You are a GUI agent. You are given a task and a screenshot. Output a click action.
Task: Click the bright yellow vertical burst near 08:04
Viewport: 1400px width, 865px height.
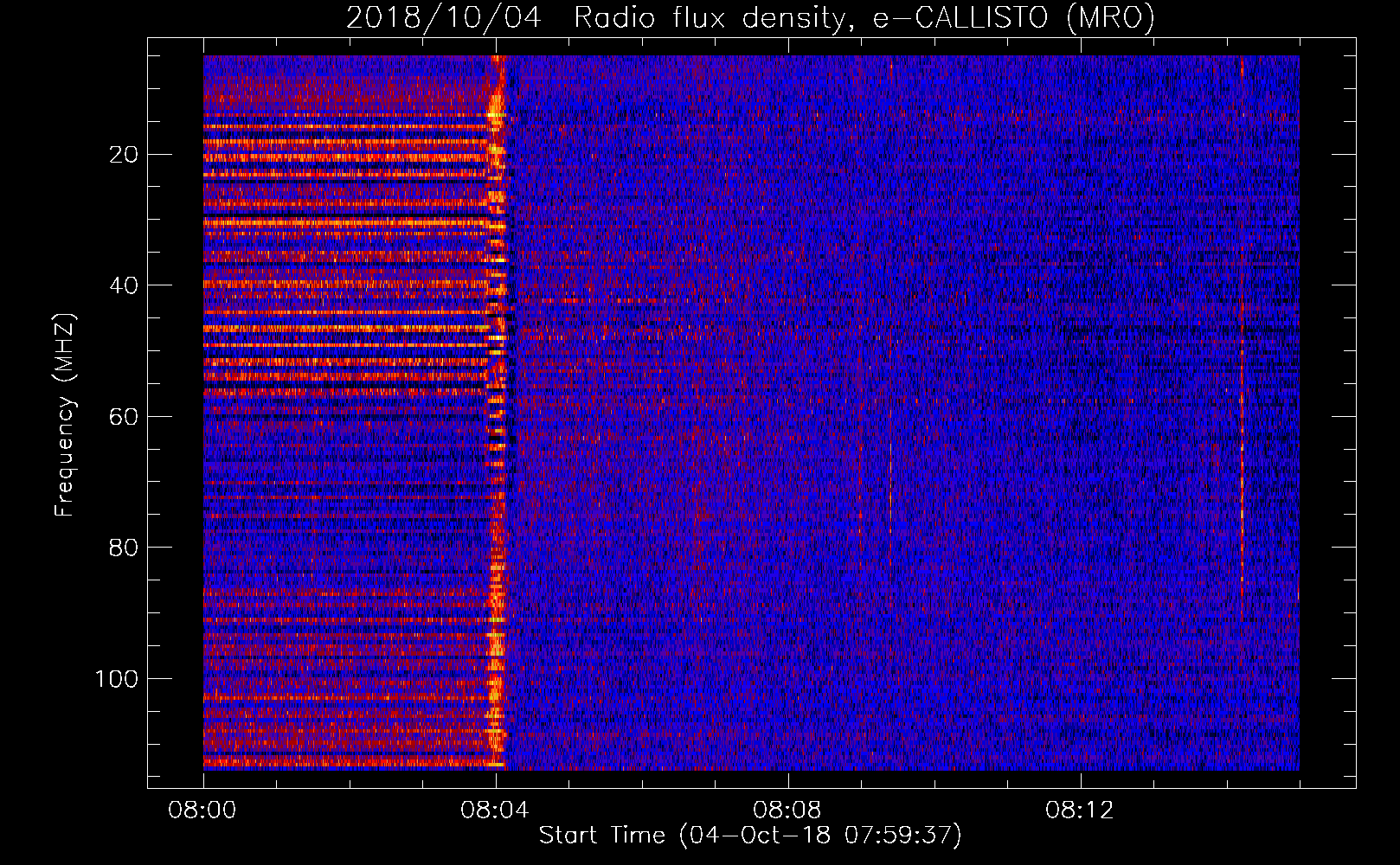point(496,413)
